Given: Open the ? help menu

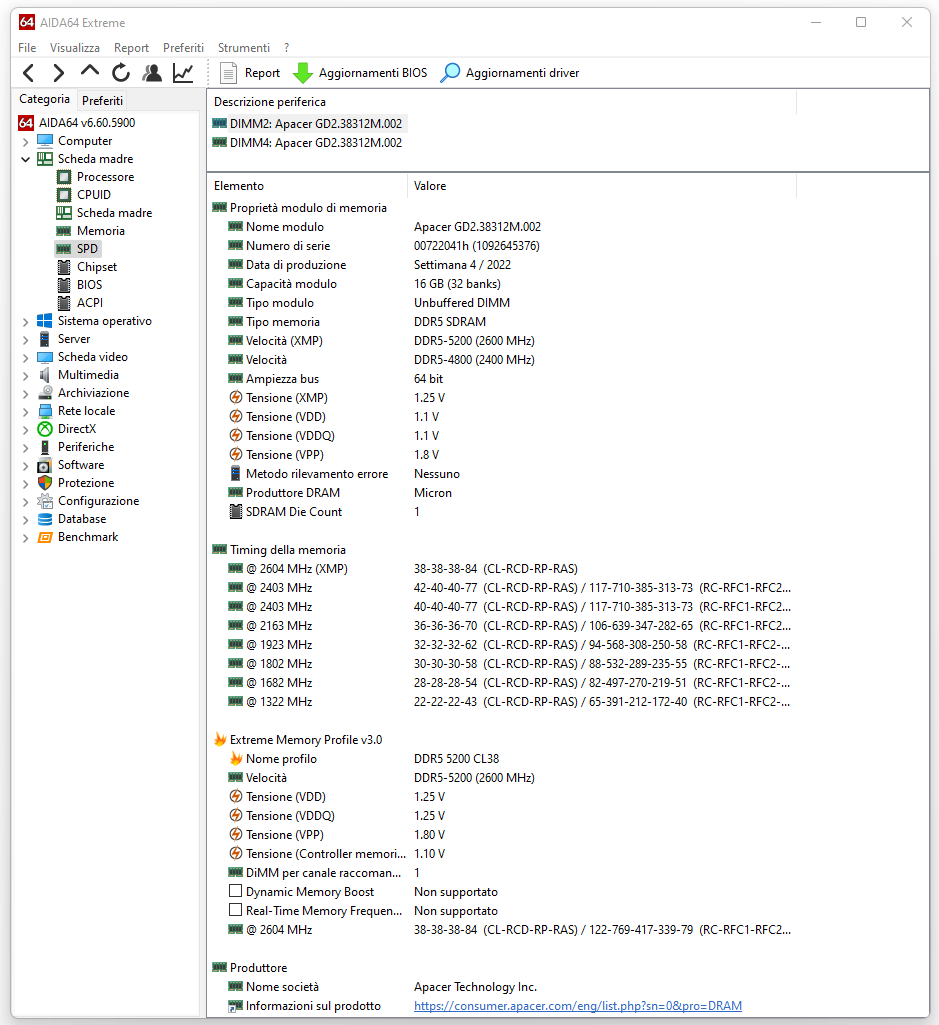Looking at the screenshot, I should tap(286, 48).
